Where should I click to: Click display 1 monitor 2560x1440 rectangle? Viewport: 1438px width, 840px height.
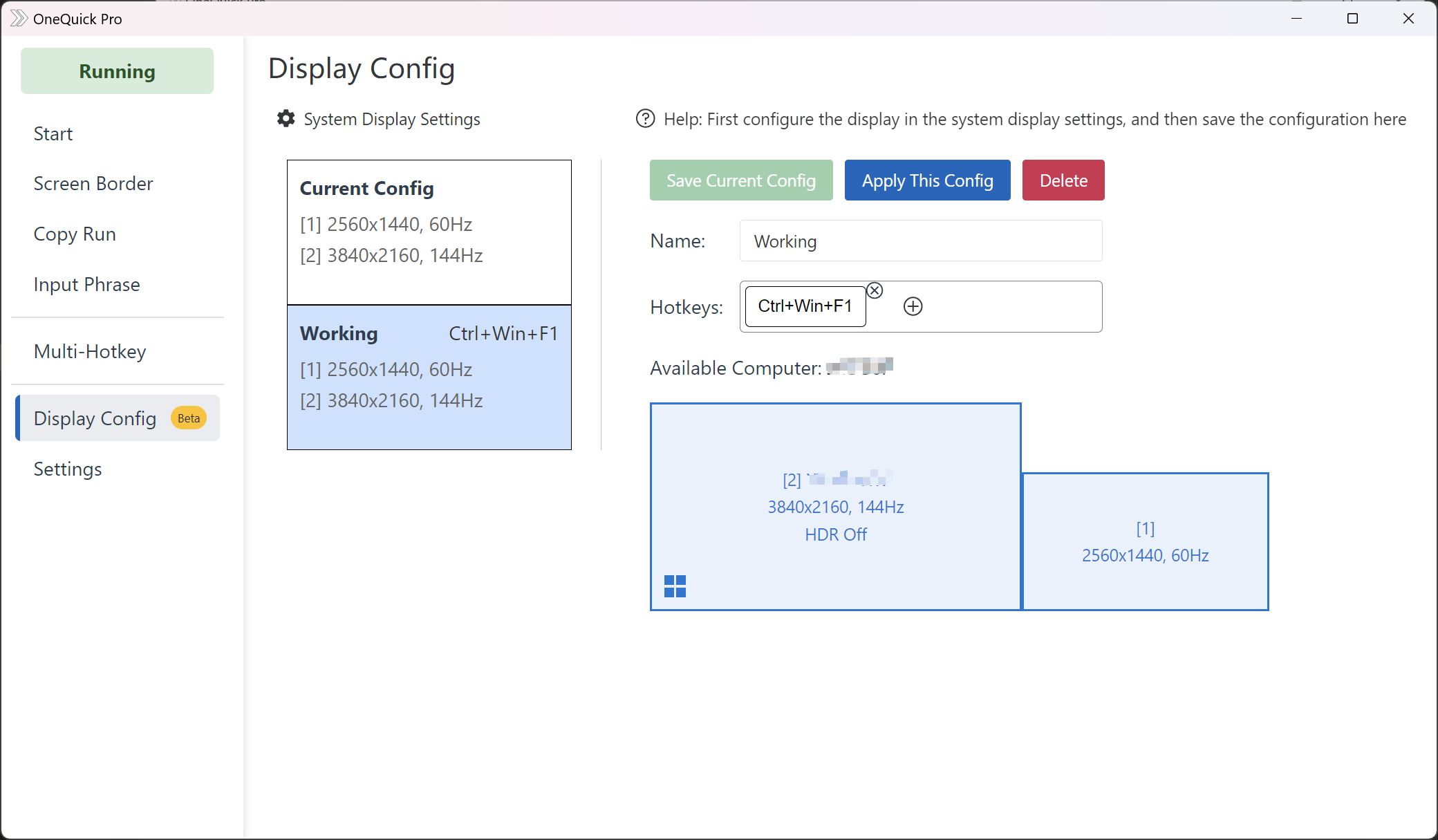(1146, 542)
